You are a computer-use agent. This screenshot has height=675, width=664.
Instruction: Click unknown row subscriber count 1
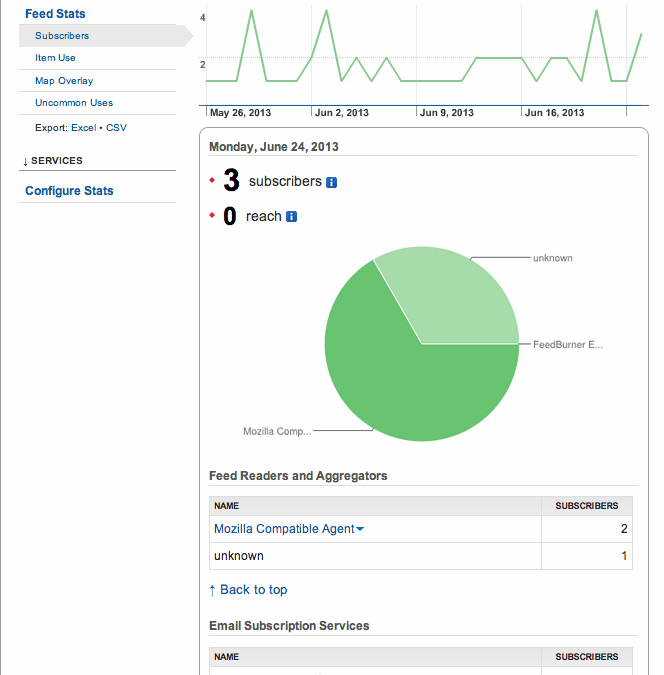624,556
